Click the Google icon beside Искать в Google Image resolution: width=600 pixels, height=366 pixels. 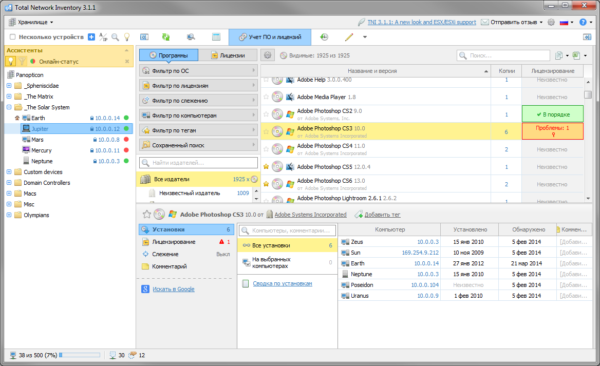pos(145,289)
